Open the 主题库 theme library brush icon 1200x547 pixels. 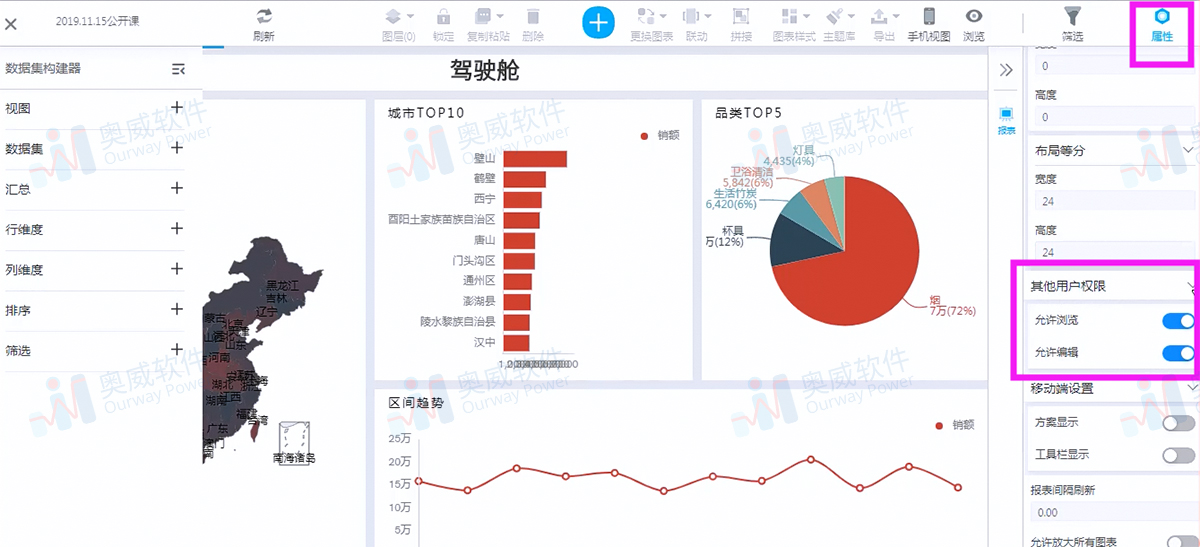[x=835, y=16]
